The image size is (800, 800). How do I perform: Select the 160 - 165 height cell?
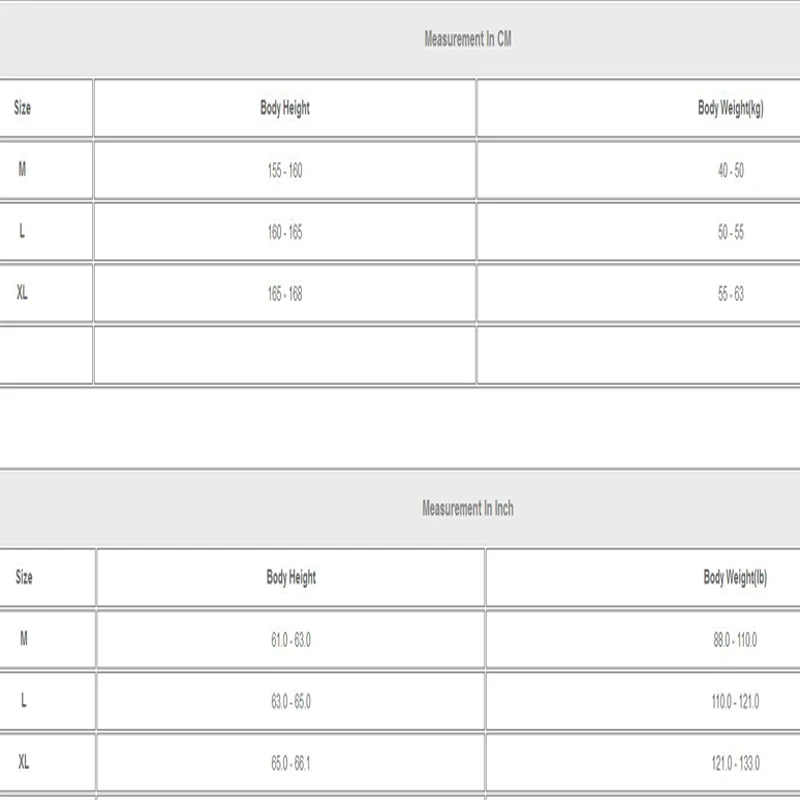pos(285,232)
